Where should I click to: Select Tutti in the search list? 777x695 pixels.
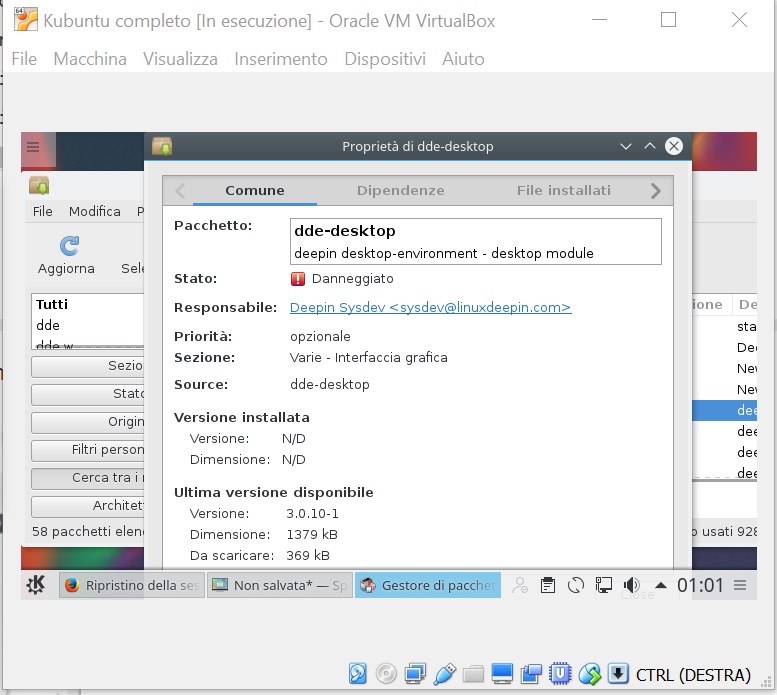point(52,304)
